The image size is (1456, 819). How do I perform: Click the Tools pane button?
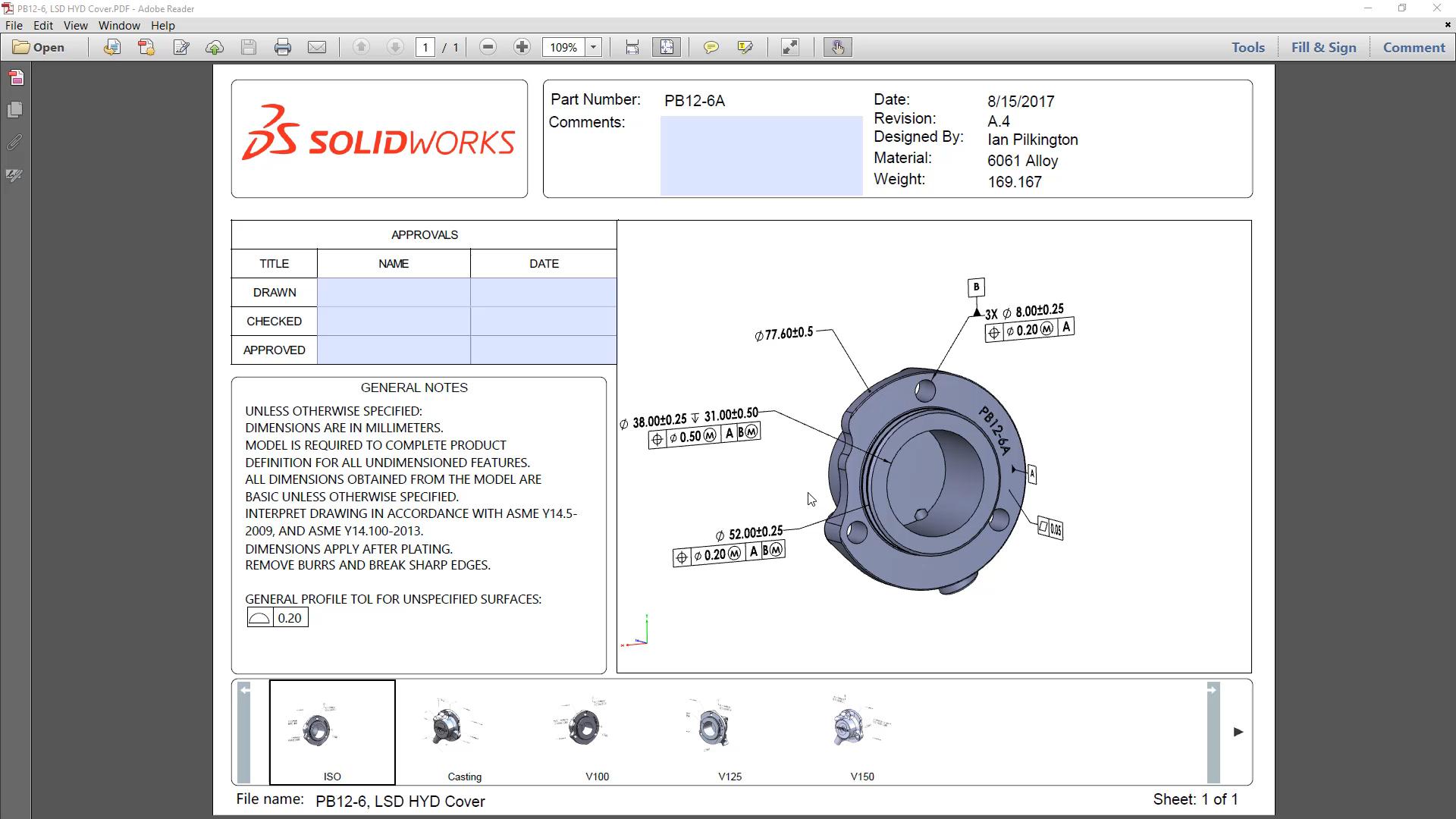click(1247, 47)
